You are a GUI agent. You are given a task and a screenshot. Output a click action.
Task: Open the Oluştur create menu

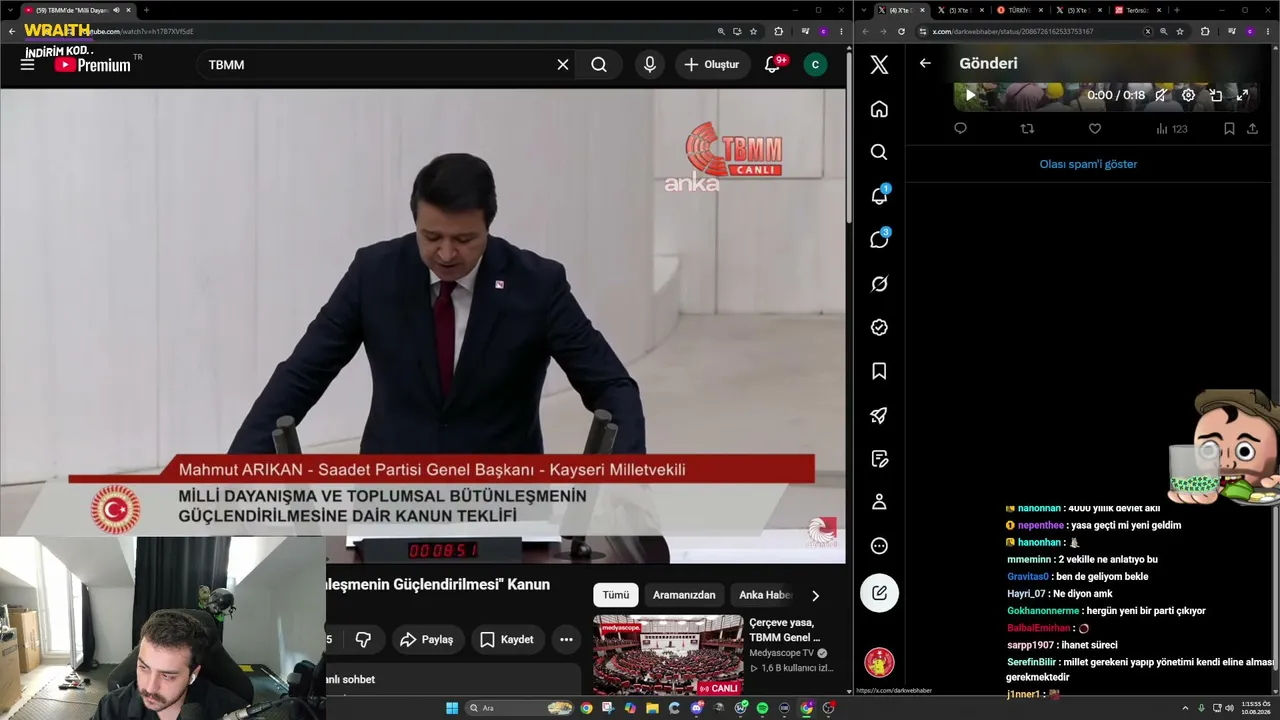(712, 65)
